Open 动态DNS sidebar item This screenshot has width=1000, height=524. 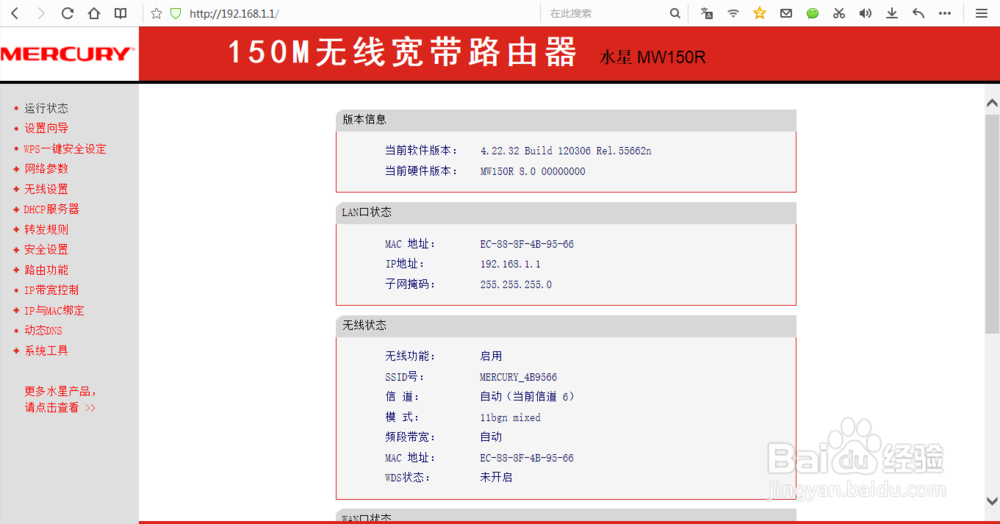click(x=43, y=330)
